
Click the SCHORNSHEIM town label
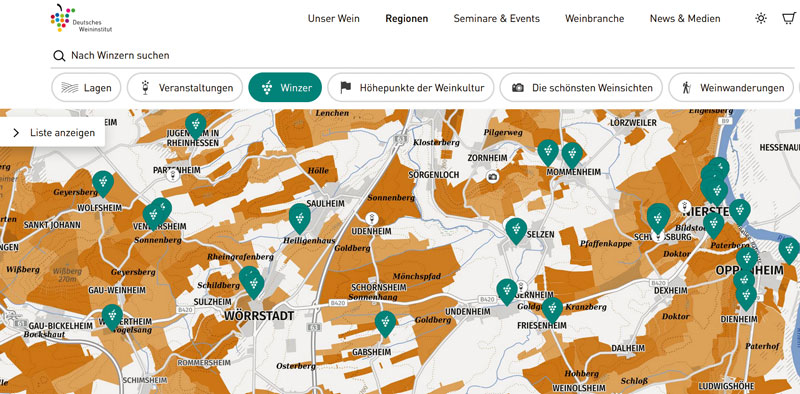click(379, 287)
